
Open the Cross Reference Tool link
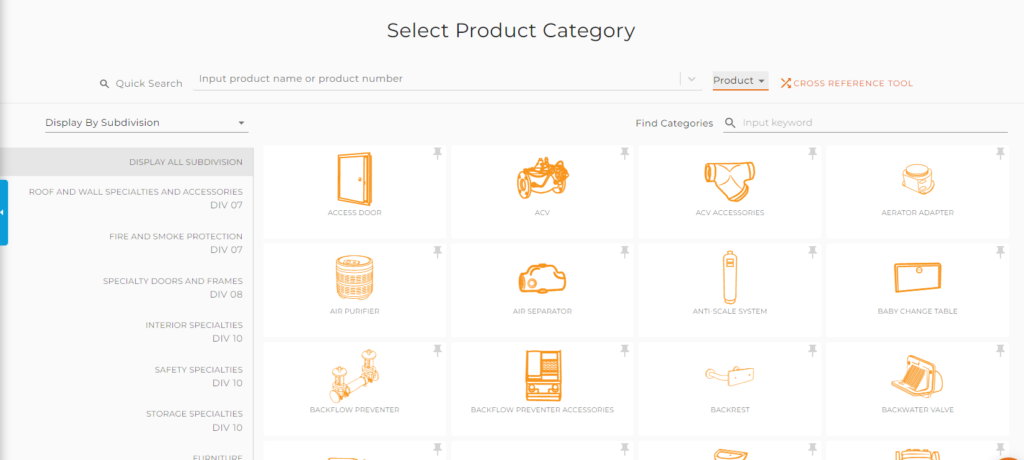pyautogui.click(x=846, y=84)
